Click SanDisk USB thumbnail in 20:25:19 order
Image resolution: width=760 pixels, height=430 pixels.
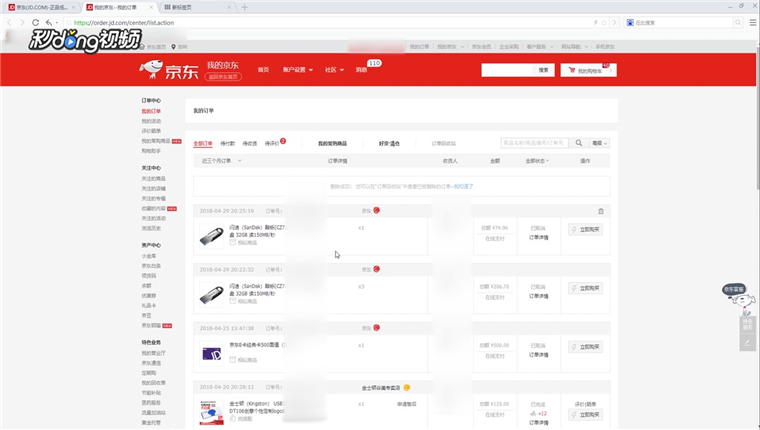pyautogui.click(x=212, y=236)
